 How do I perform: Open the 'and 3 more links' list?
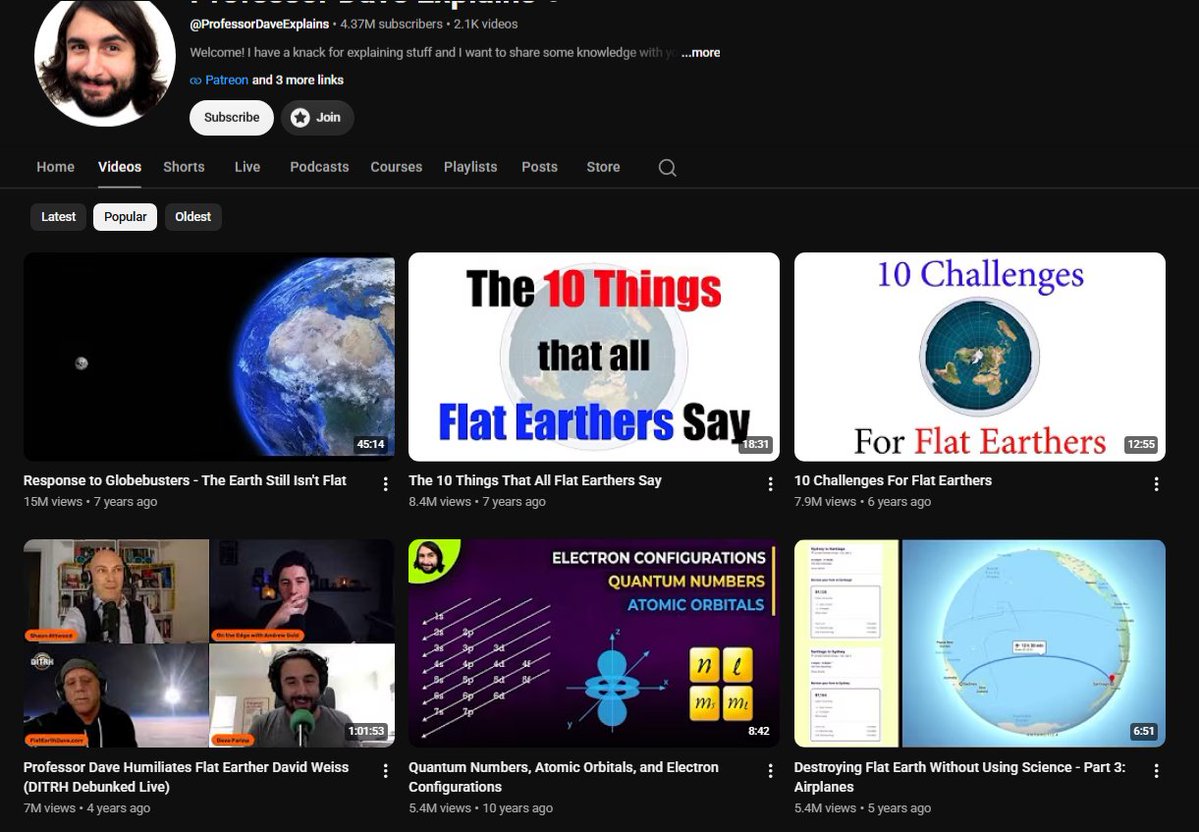click(297, 80)
